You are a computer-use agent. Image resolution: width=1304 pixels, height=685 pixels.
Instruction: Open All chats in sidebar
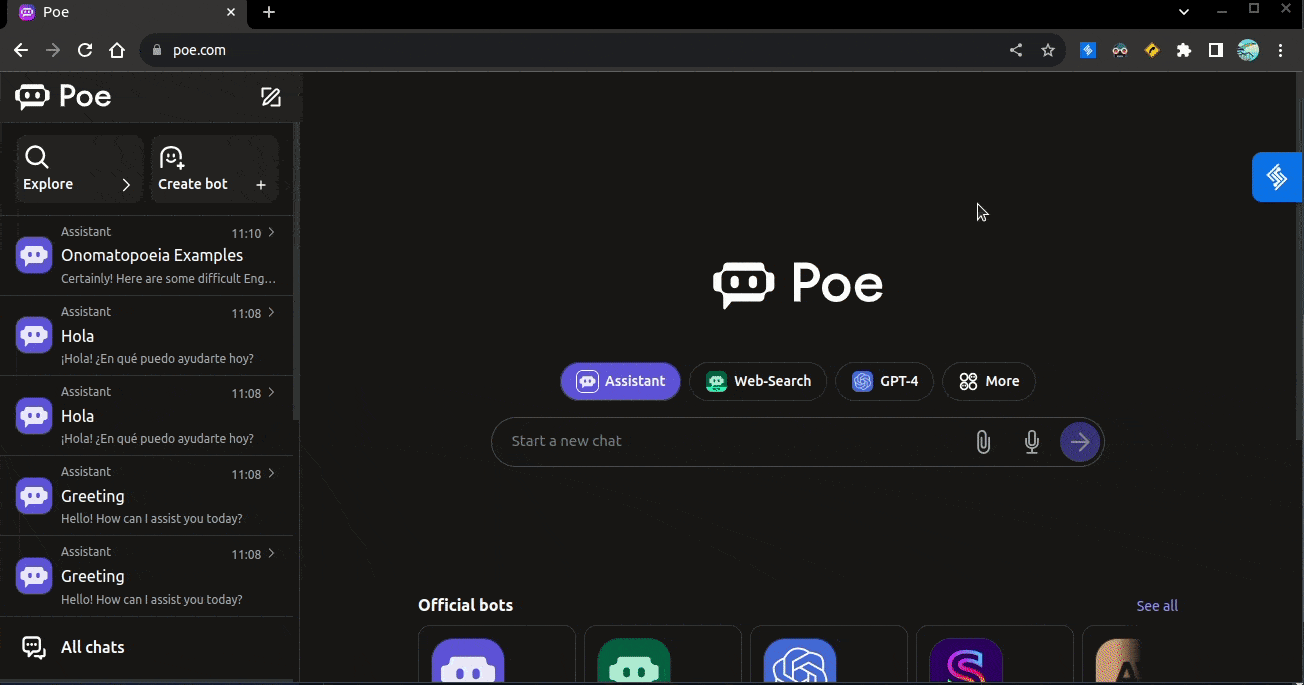point(147,647)
